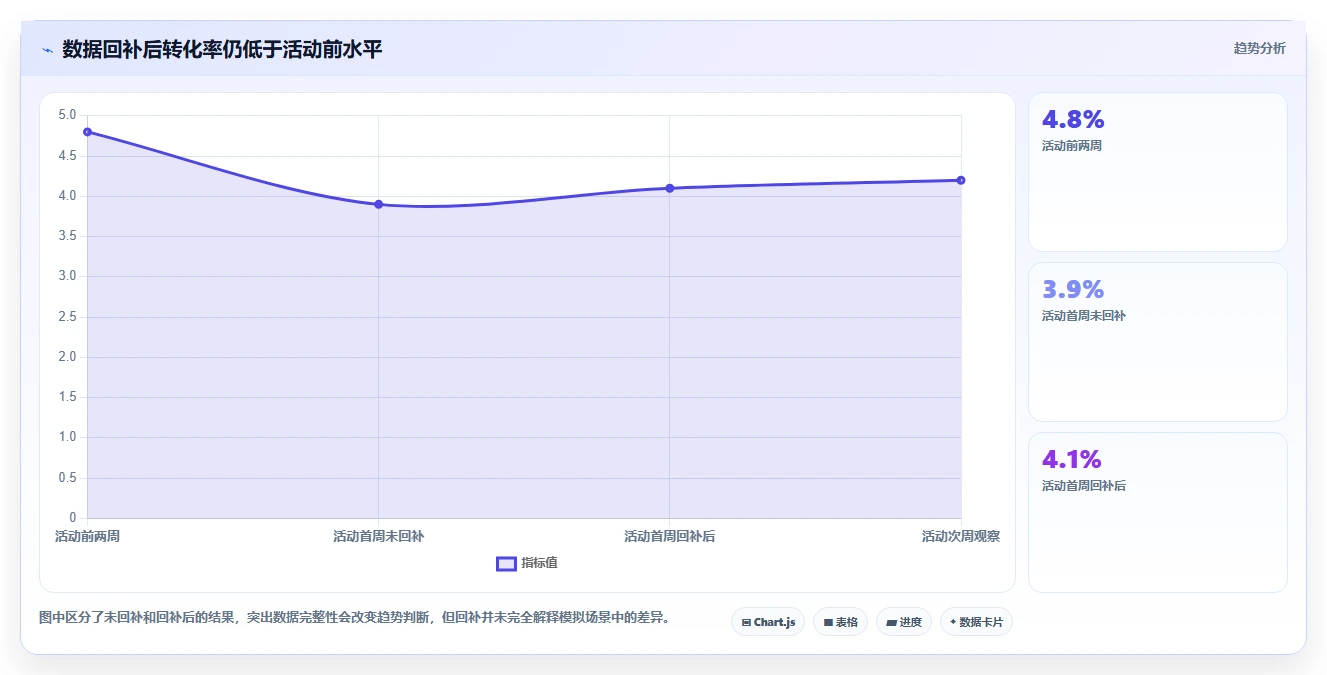This screenshot has width=1327, height=675.
Task: Select the 表格 tag
Action: pos(840,622)
